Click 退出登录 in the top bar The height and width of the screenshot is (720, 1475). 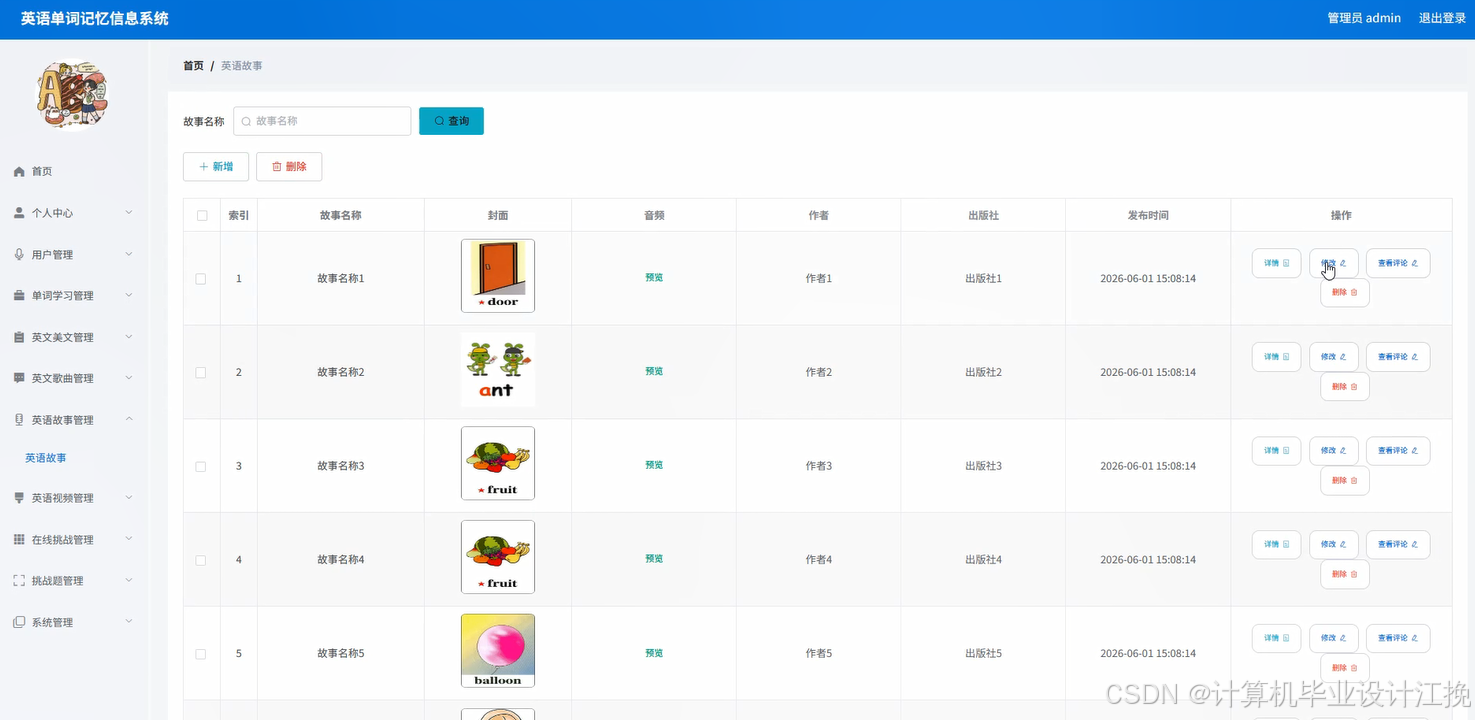pyautogui.click(x=1442, y=18)
